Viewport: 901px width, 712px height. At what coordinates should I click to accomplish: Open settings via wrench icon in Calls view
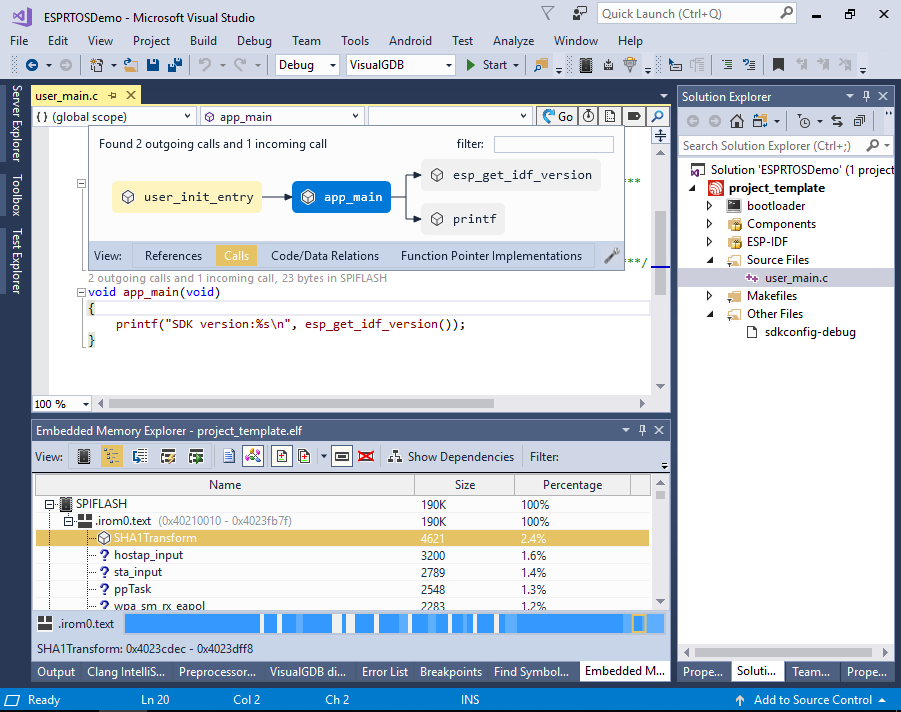click(611, 256)
